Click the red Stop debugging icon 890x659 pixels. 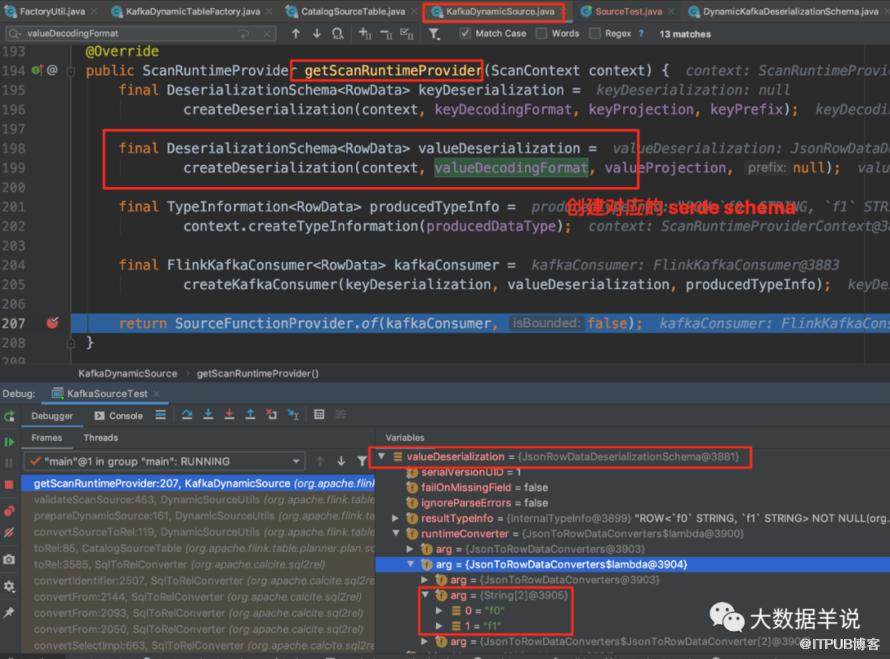click(9, 485)
